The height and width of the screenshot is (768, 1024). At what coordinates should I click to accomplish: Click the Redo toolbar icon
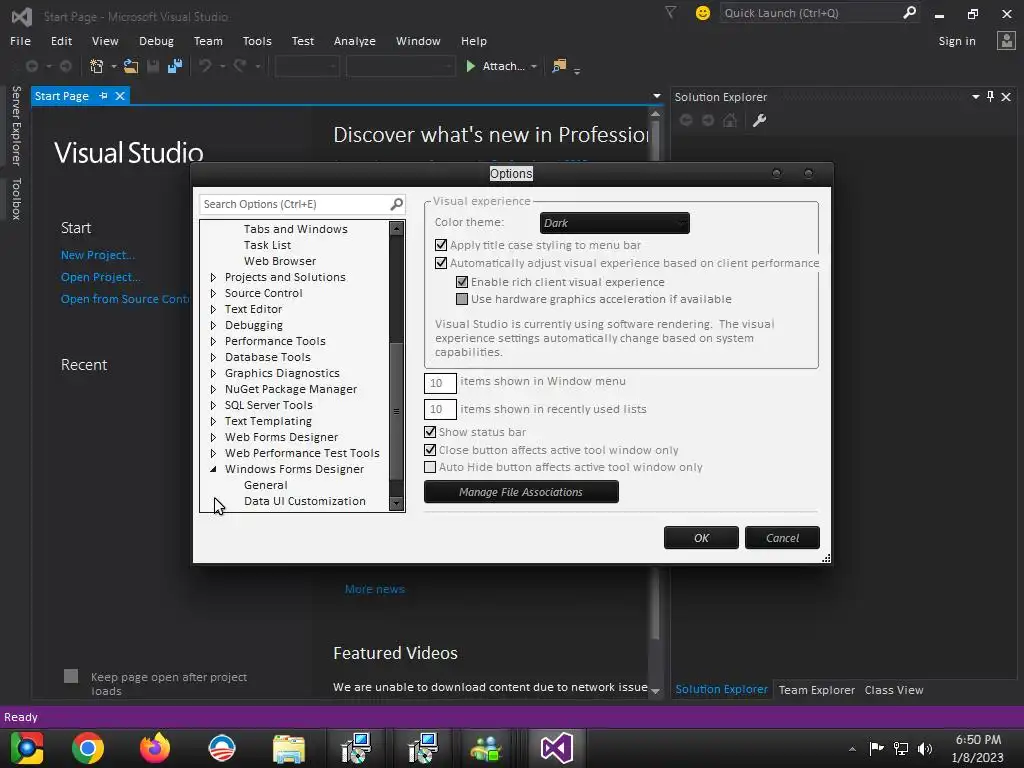point(240,66)
